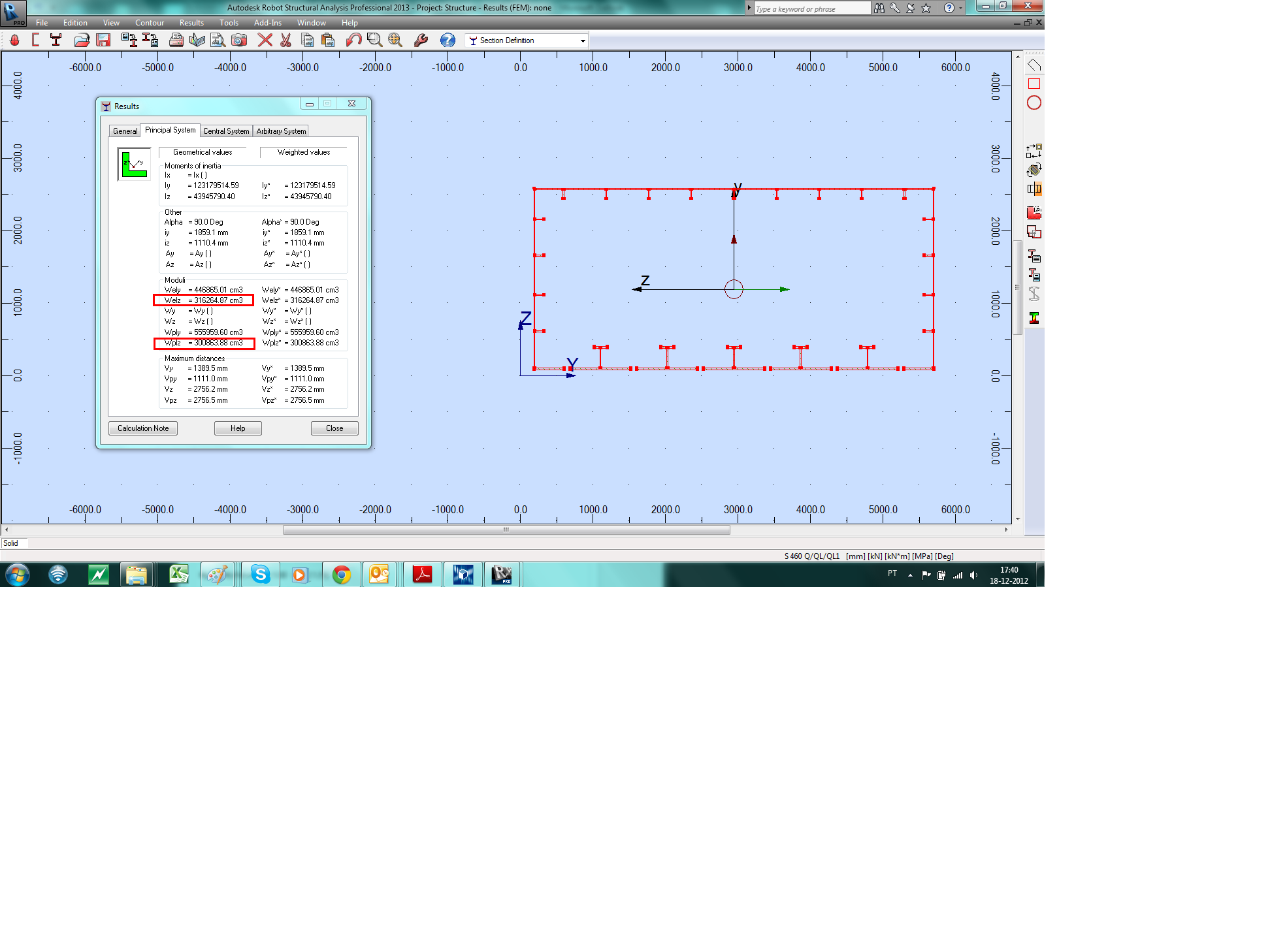Click the binoculars search icon in title bar

point(879,8)
